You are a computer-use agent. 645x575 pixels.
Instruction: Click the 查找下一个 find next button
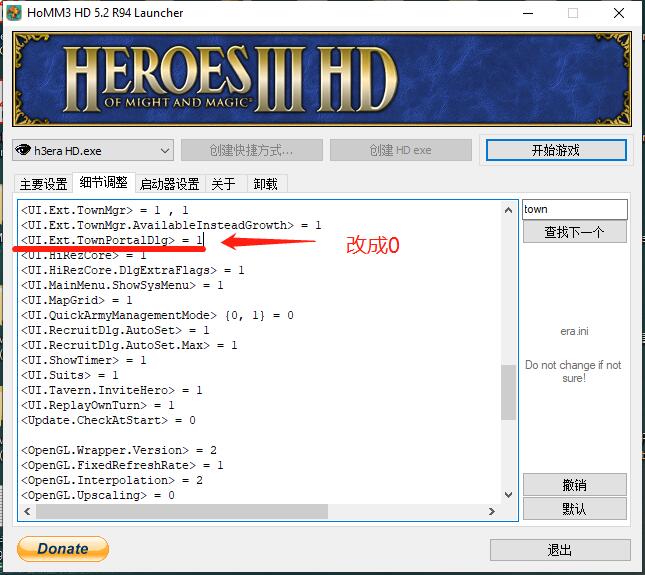tap(575, 232)
